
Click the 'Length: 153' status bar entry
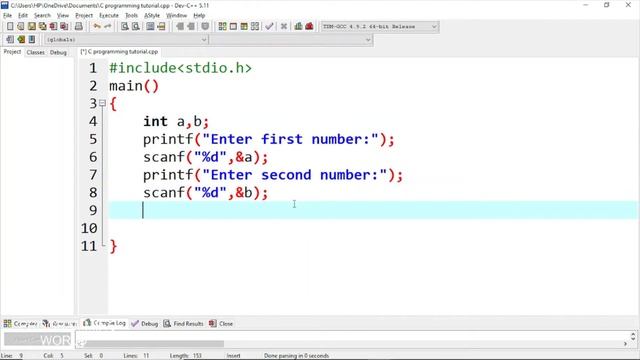coord(186,356)
